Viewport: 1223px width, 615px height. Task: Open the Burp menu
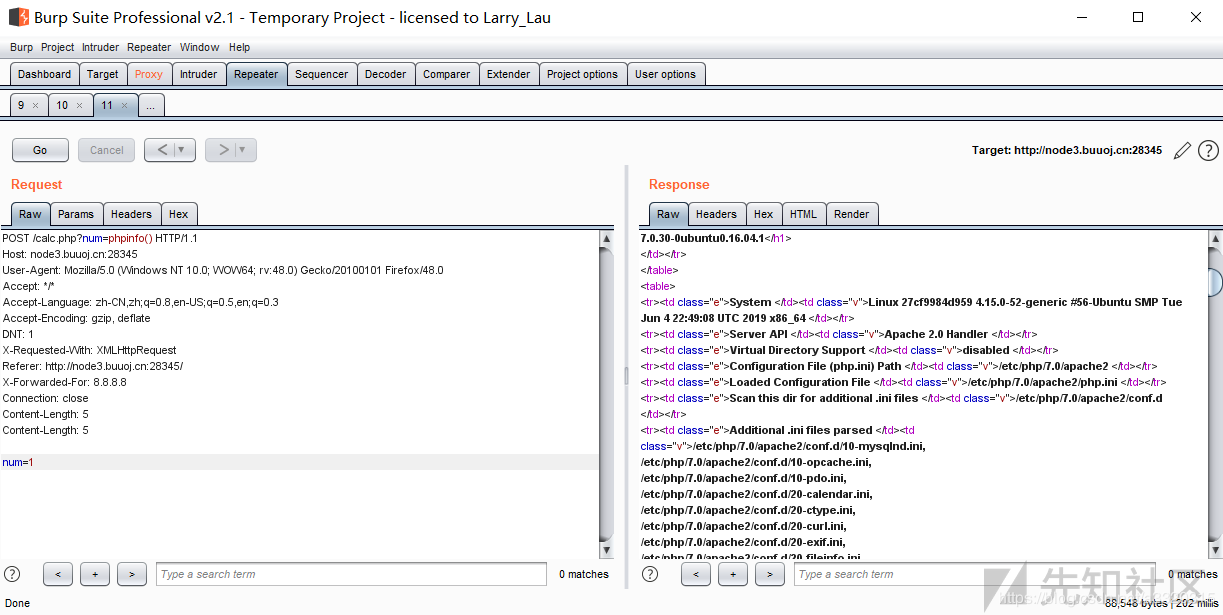click(x=21, y=47)
